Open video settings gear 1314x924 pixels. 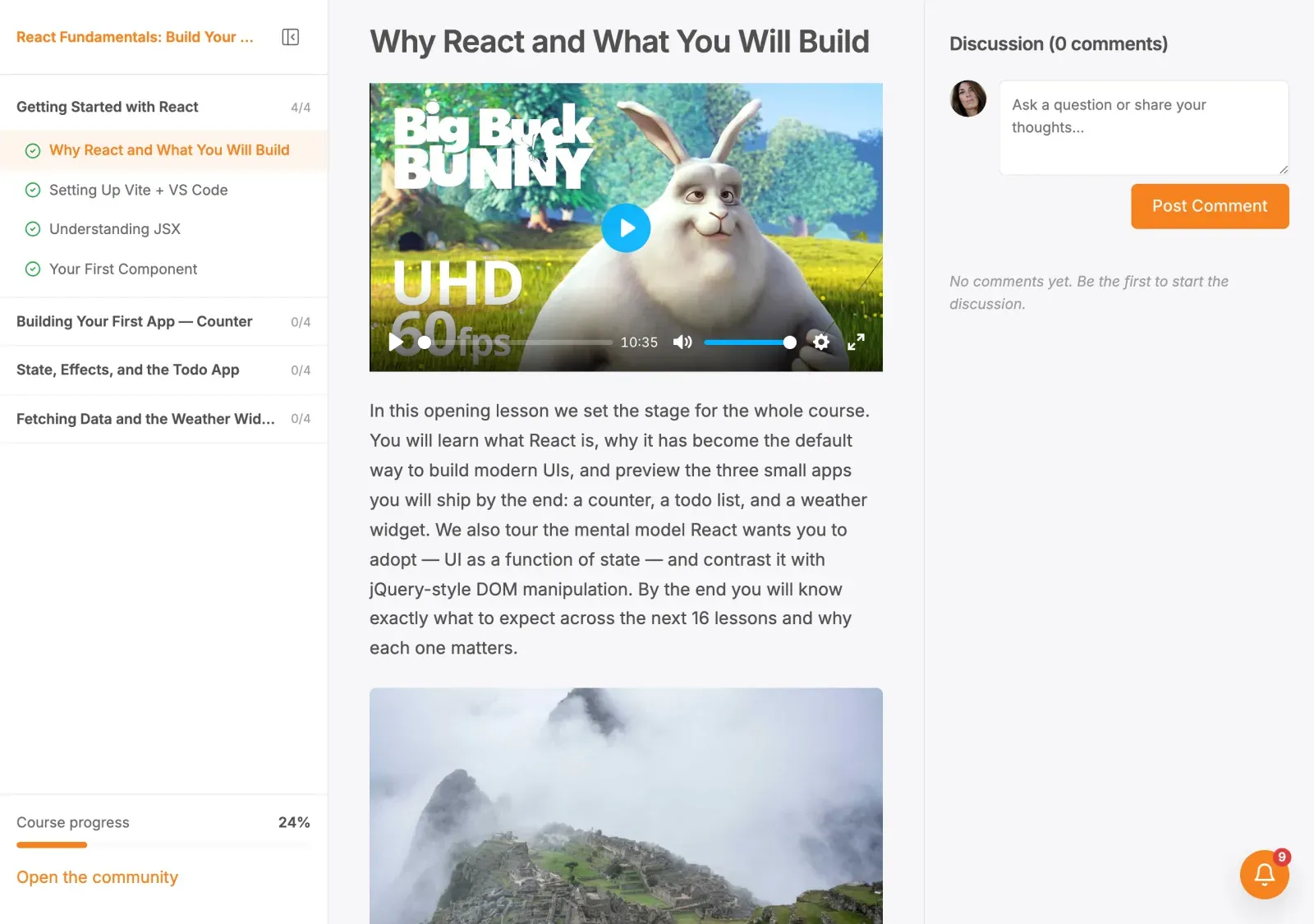coord(821,342)
